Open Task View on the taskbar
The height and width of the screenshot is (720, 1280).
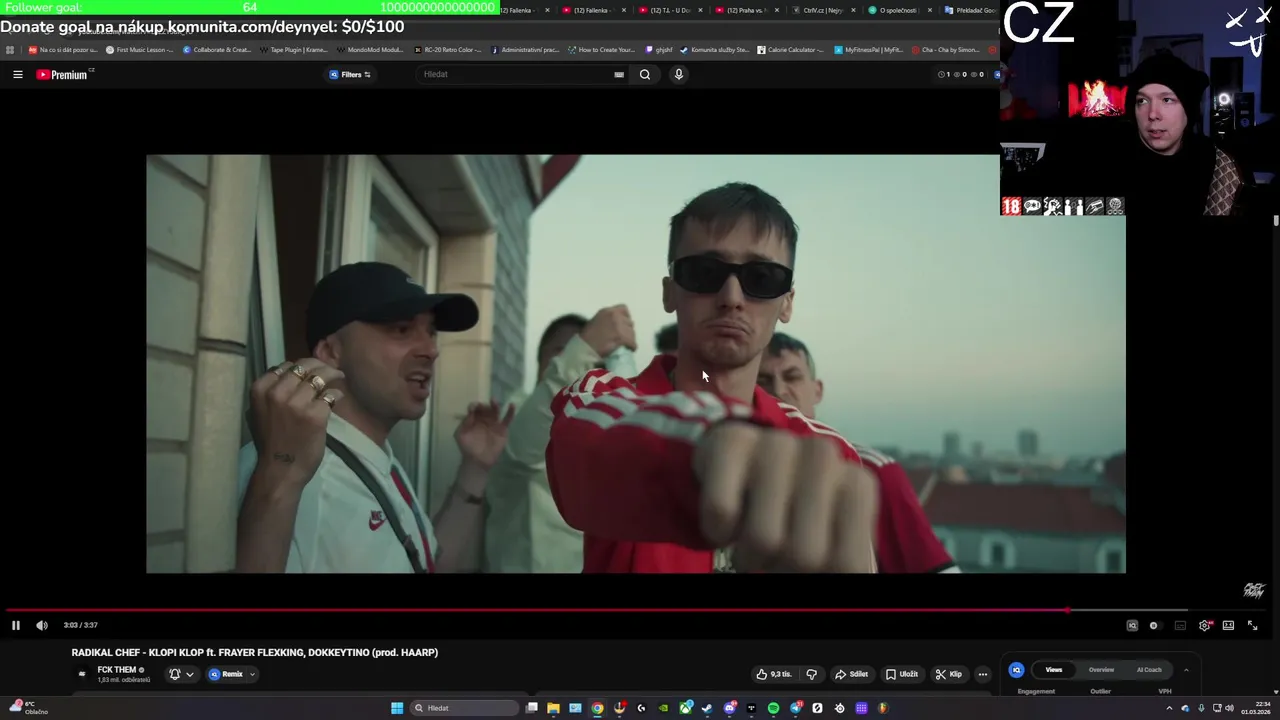tap(531, 708)
